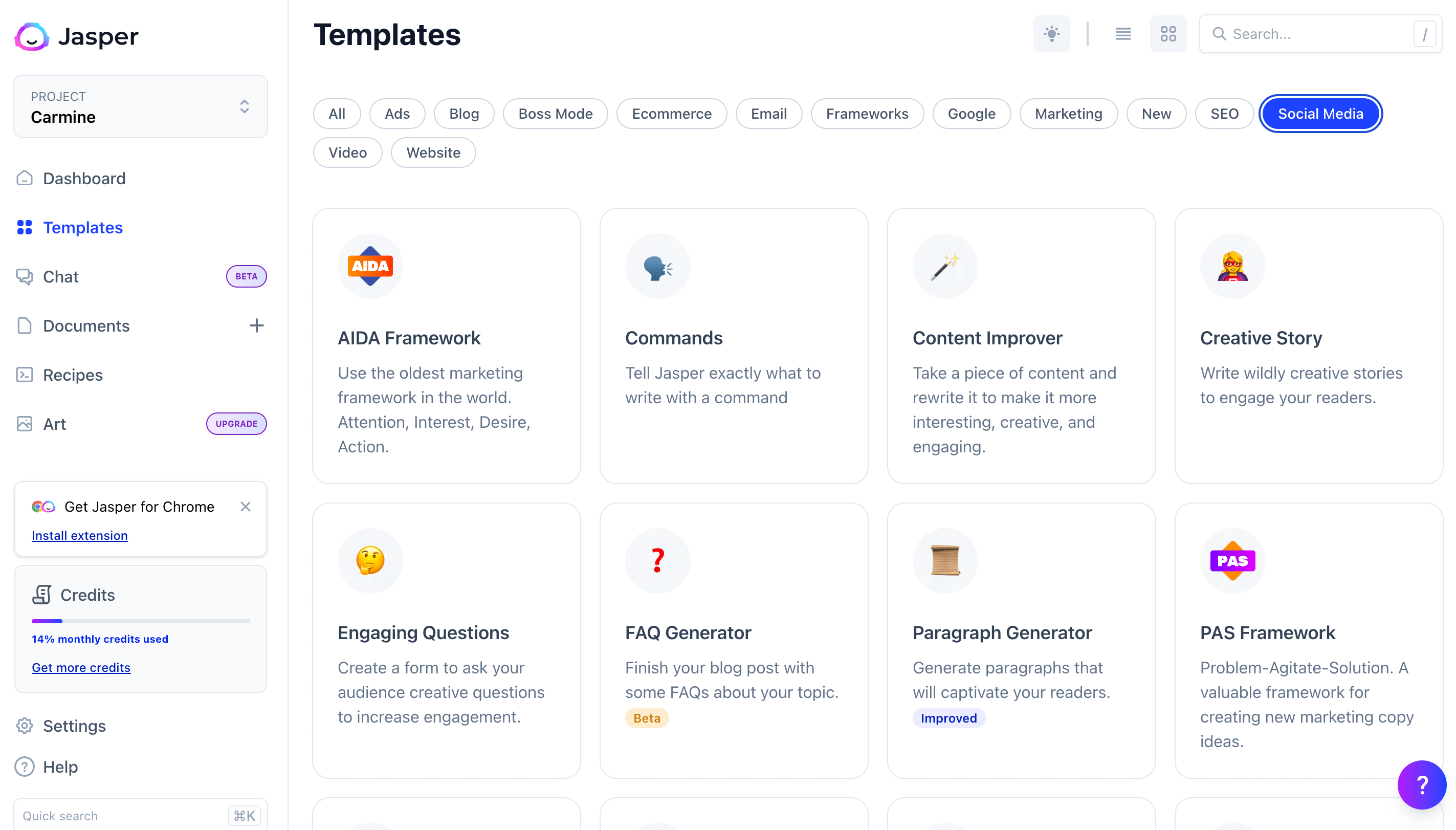Filter templates by Ecommerce

click(671, 114)
